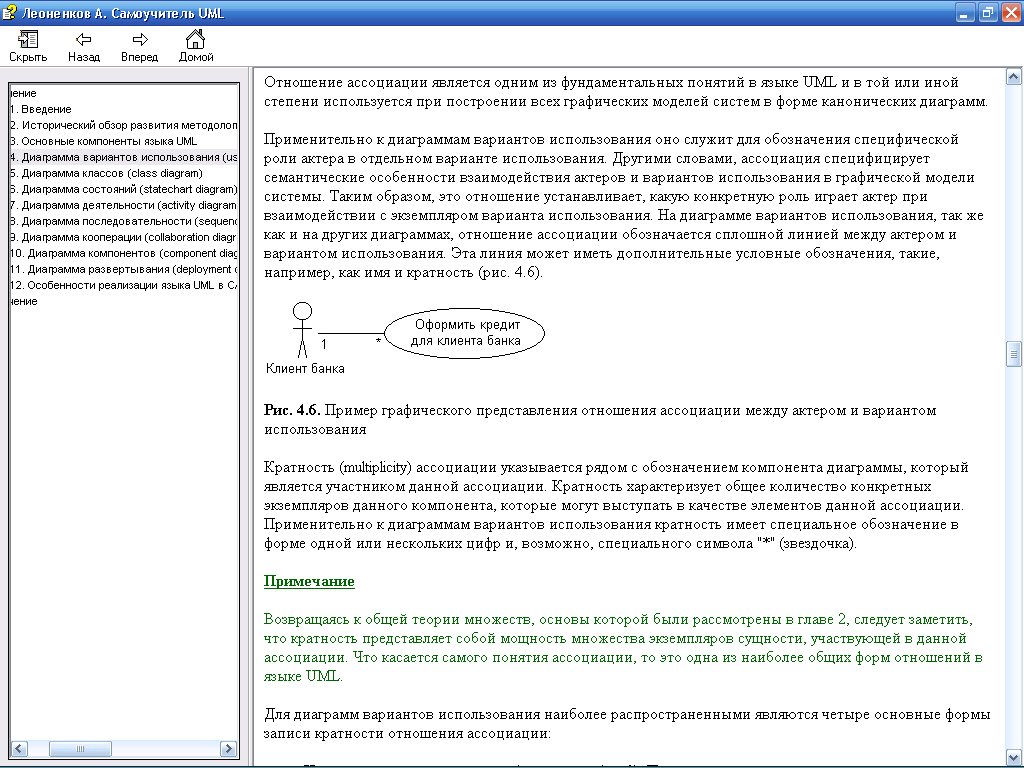Click the vertical scrollbar thumb of the page
The image size is (1024, 768).
pyautogui.click(x=1014, y=354)
